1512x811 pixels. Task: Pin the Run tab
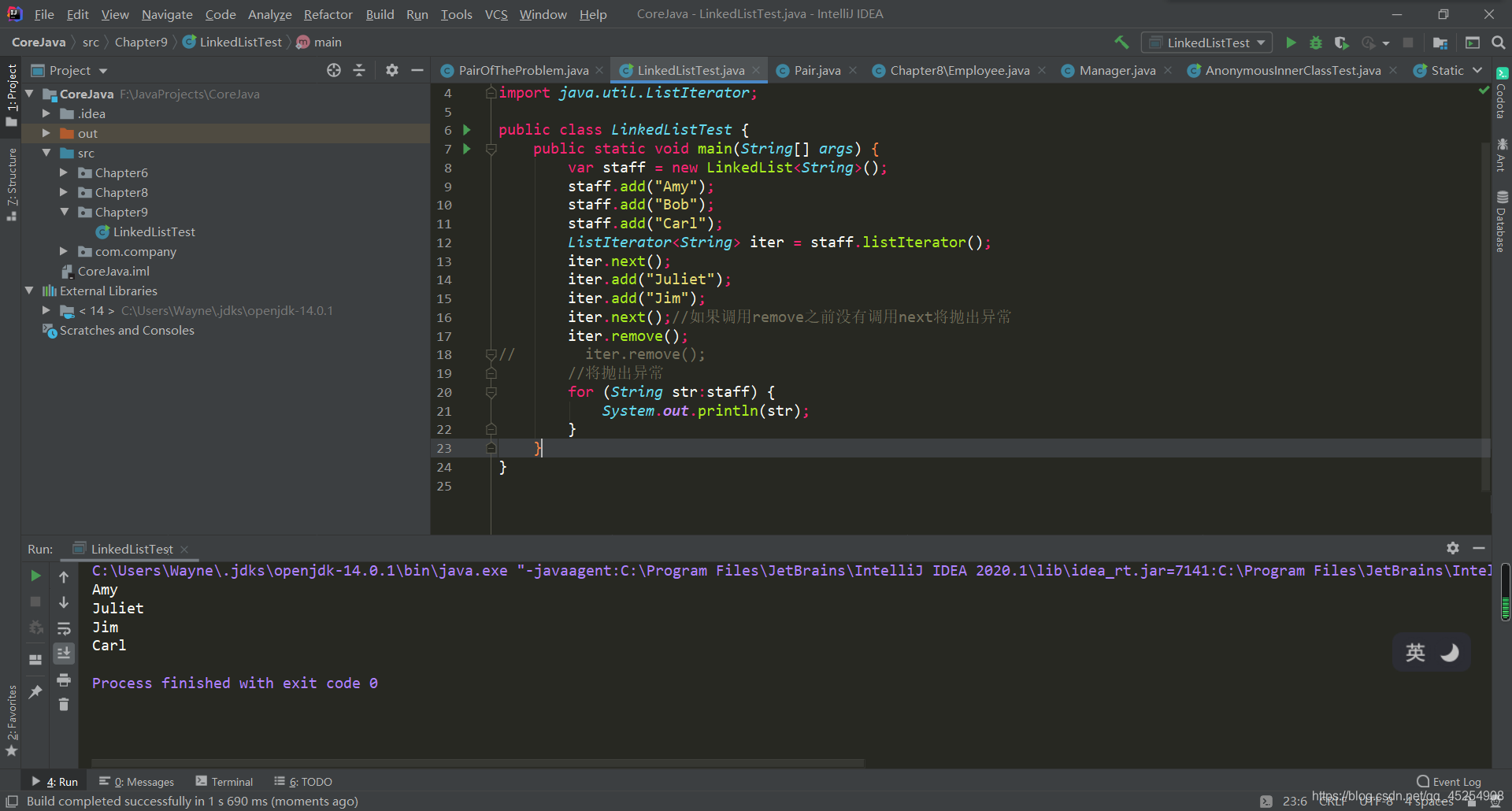tap(35, 692)
